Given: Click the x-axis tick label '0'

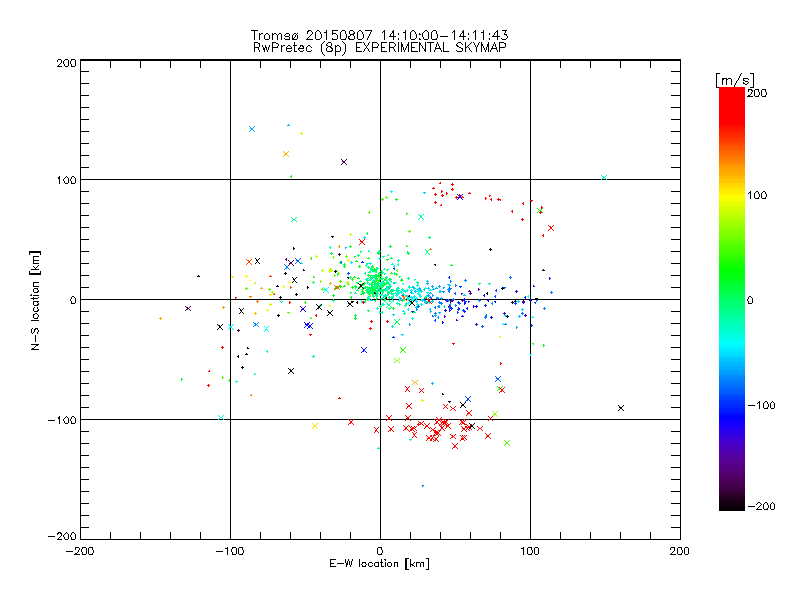Looking at the screenshot, I should click(380, 551).
